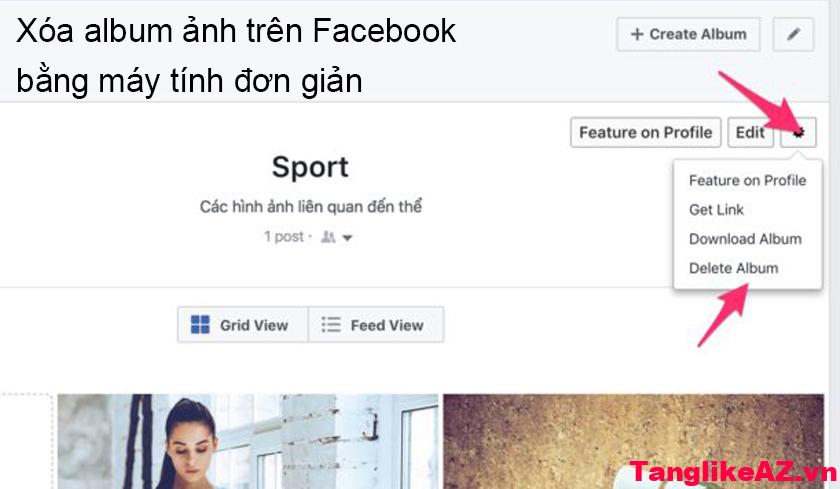840x489 pixels.
Task: Click the Edit album button
Action: pyautogui.click(x=751, y=132)
